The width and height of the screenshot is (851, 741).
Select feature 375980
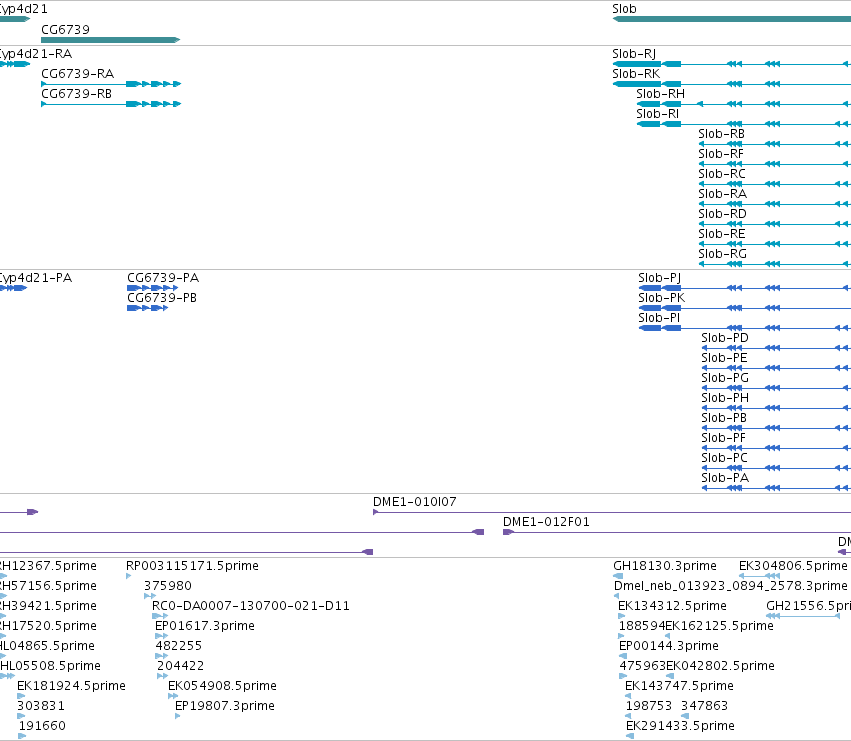pos(150,596)
